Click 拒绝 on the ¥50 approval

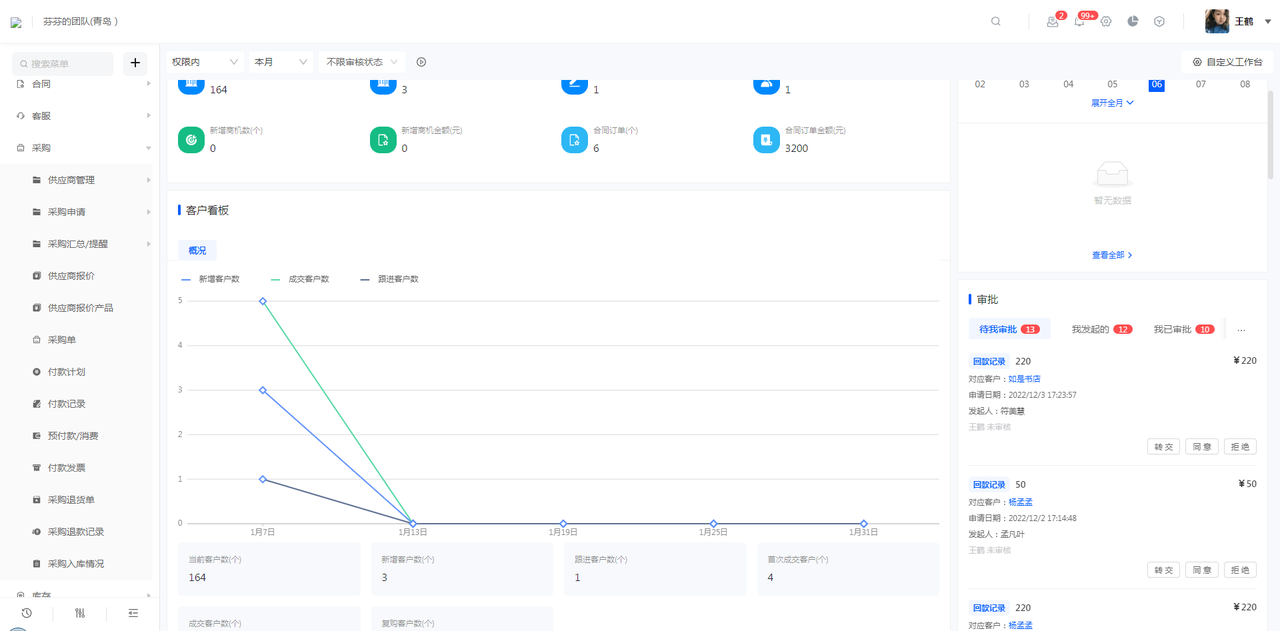pyautogui.click(x=1240, y=570)
